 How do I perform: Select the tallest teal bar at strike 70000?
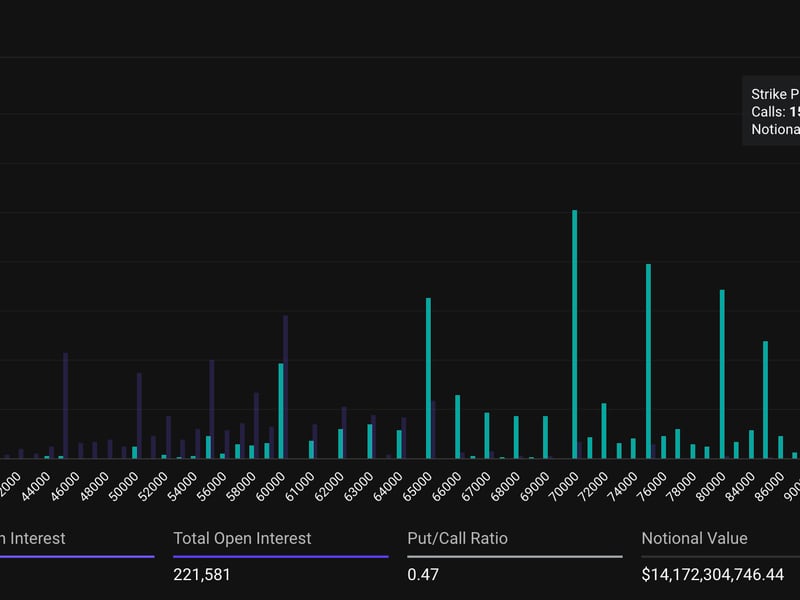[573, 330]
